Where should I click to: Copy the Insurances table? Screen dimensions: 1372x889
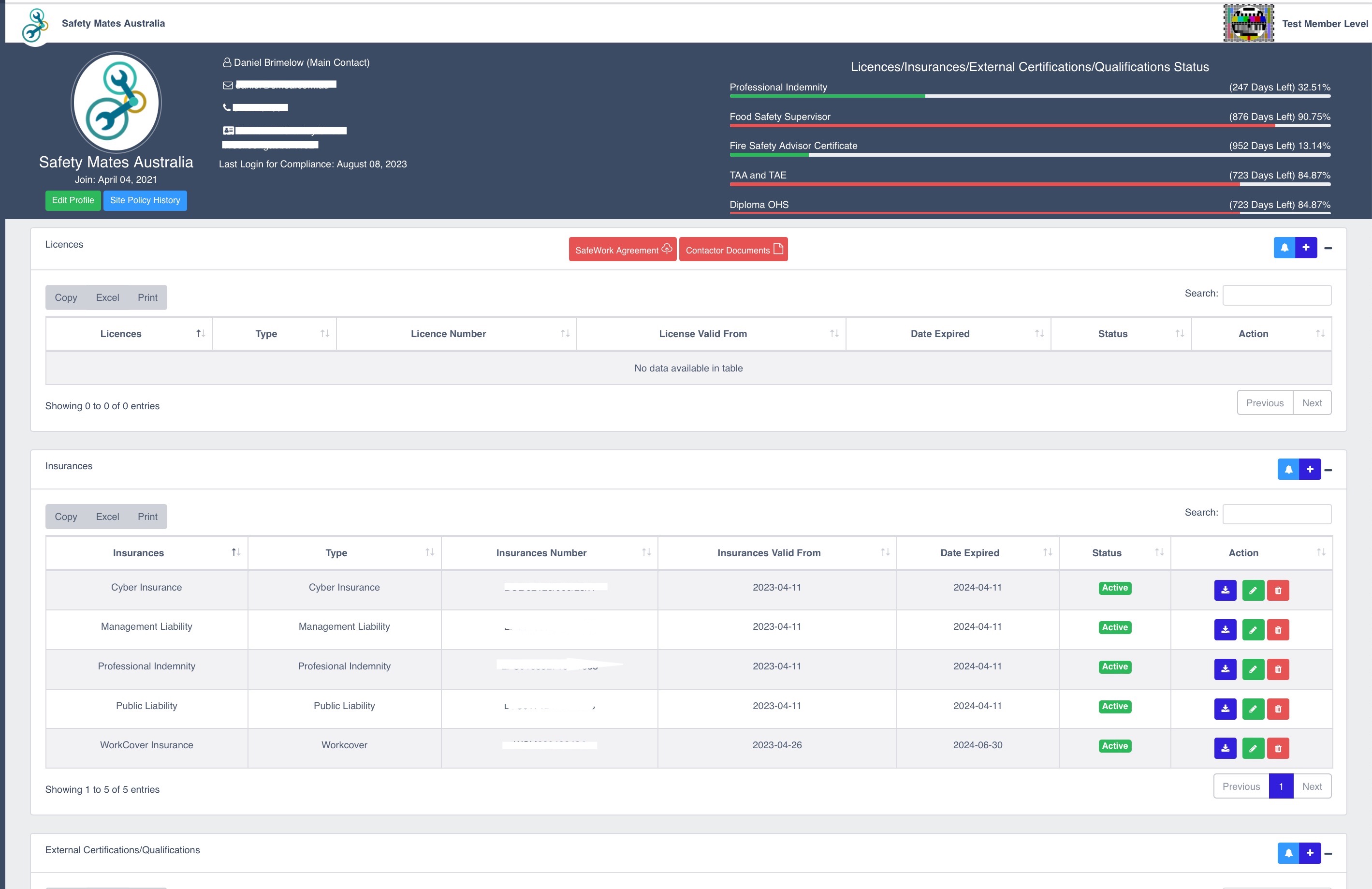coord(66,517)
